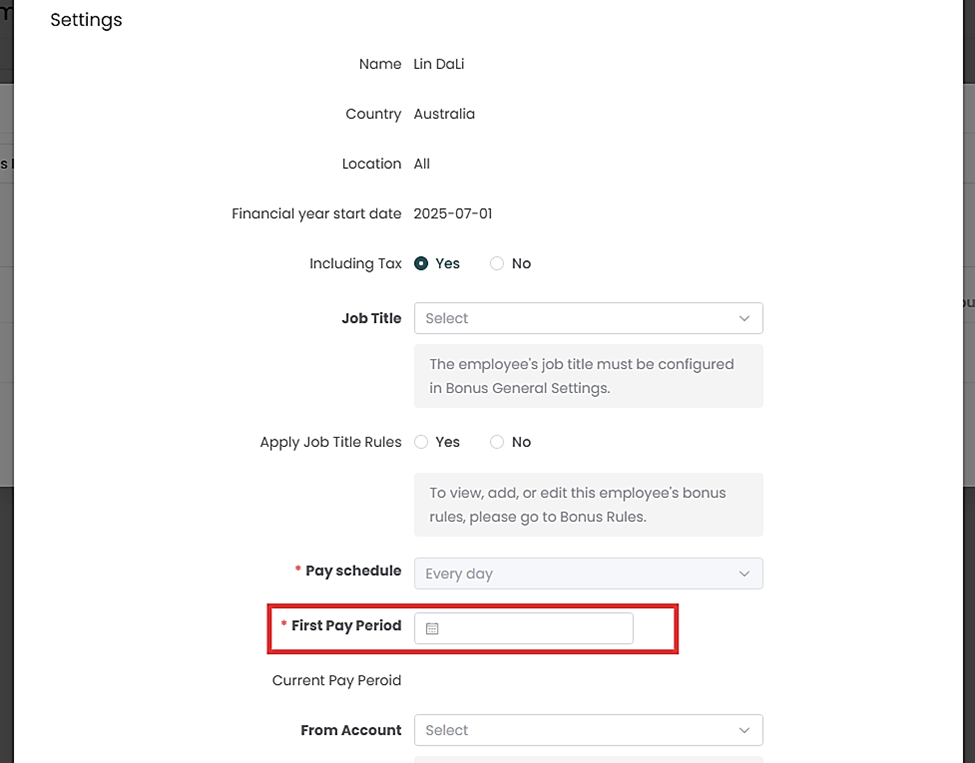Click the Job Title field label
975x763 pixels.
point(371,318)
